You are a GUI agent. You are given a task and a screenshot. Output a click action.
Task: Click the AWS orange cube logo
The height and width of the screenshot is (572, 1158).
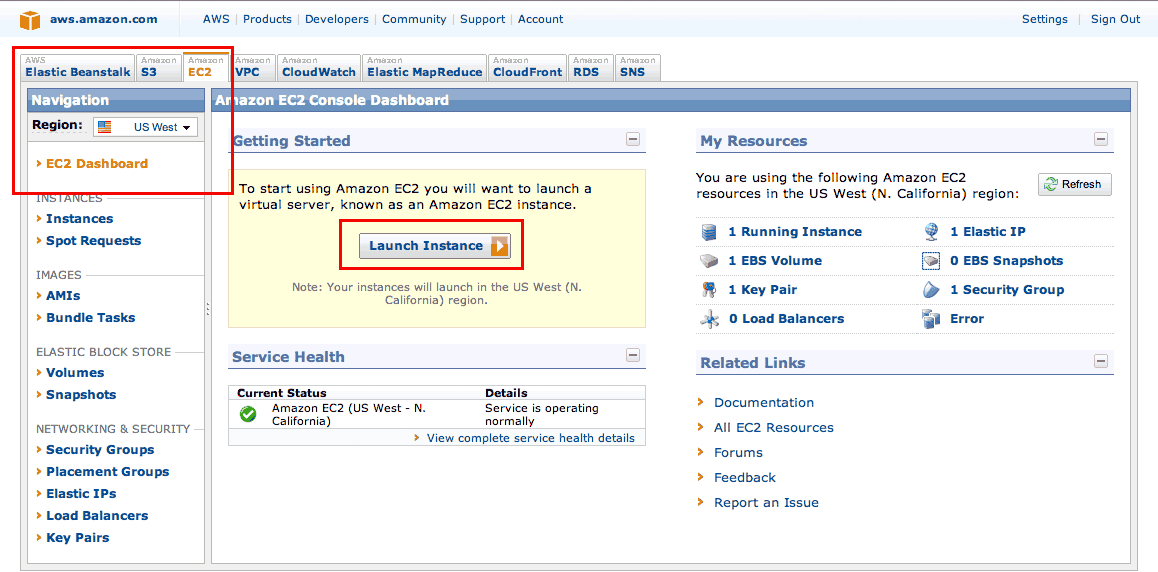[x=30, y=20]
